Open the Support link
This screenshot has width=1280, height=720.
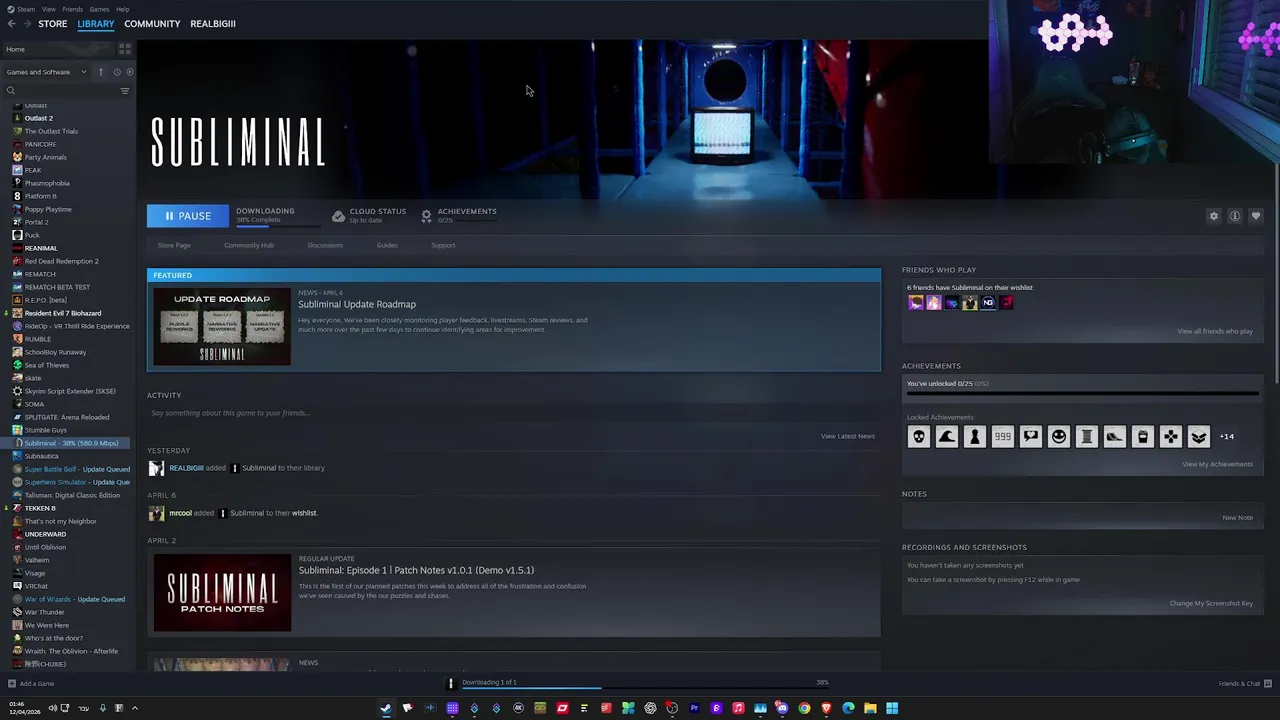tap(443, 245)
